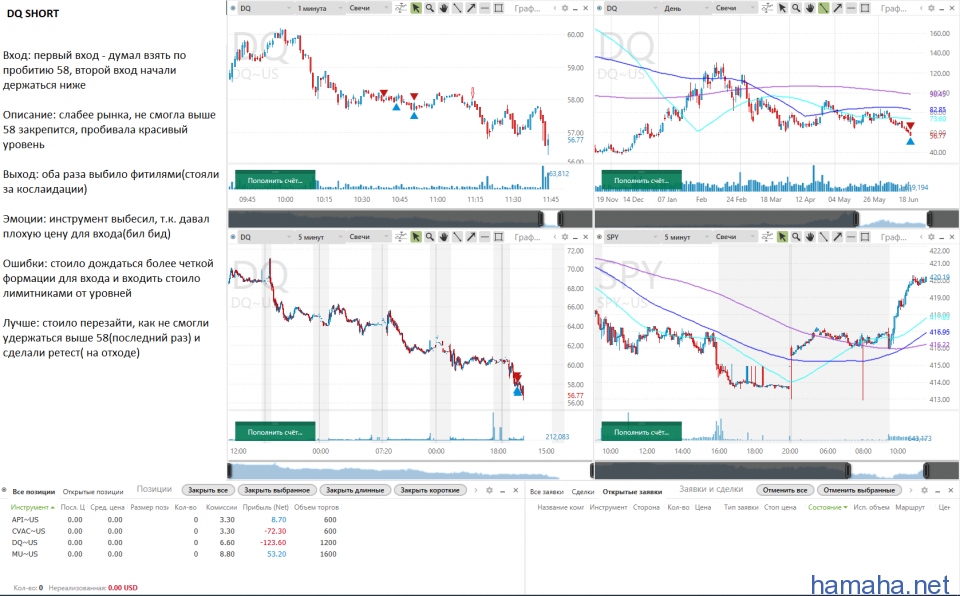Toggle link indicator dot of DQ 1 минута chart
The height and width of the screenshot is (596, 960).
pyautogui.click(x=233, y=8)
